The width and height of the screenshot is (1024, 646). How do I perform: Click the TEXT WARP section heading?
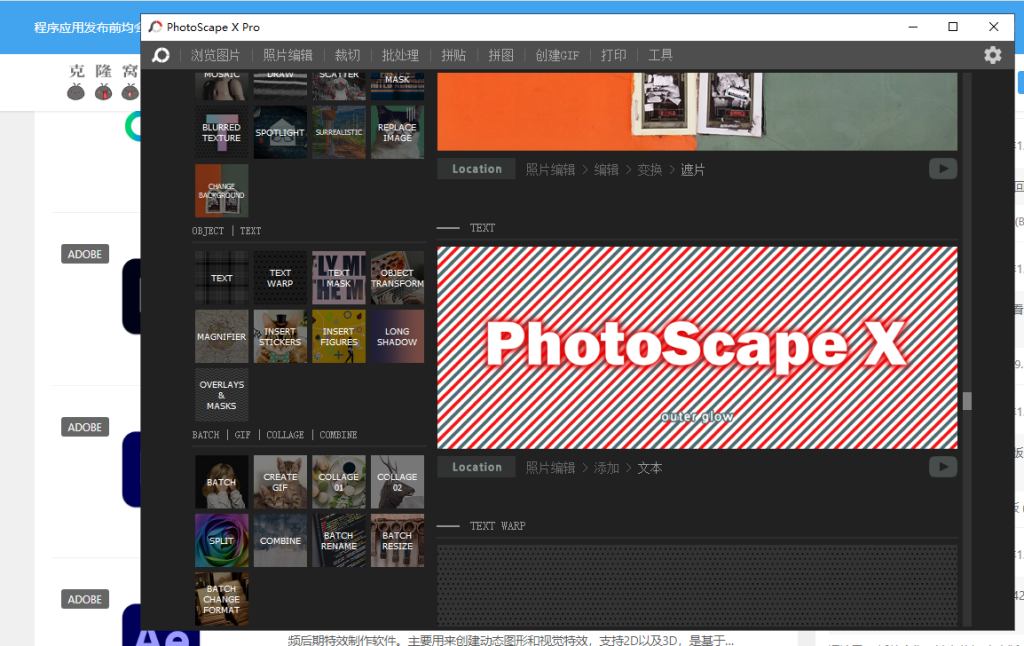point(498,526)
